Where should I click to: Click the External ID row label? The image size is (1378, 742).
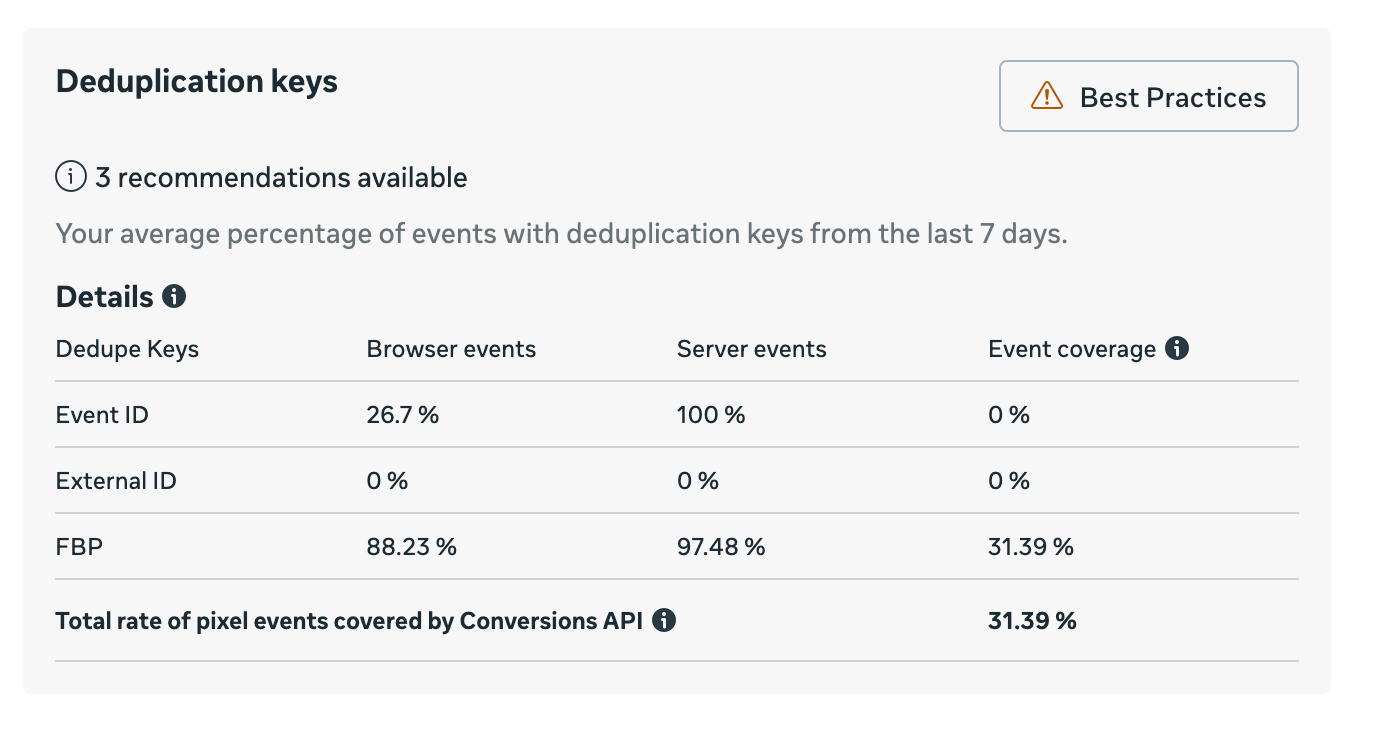pyautogui.click(x=116, y=481)
